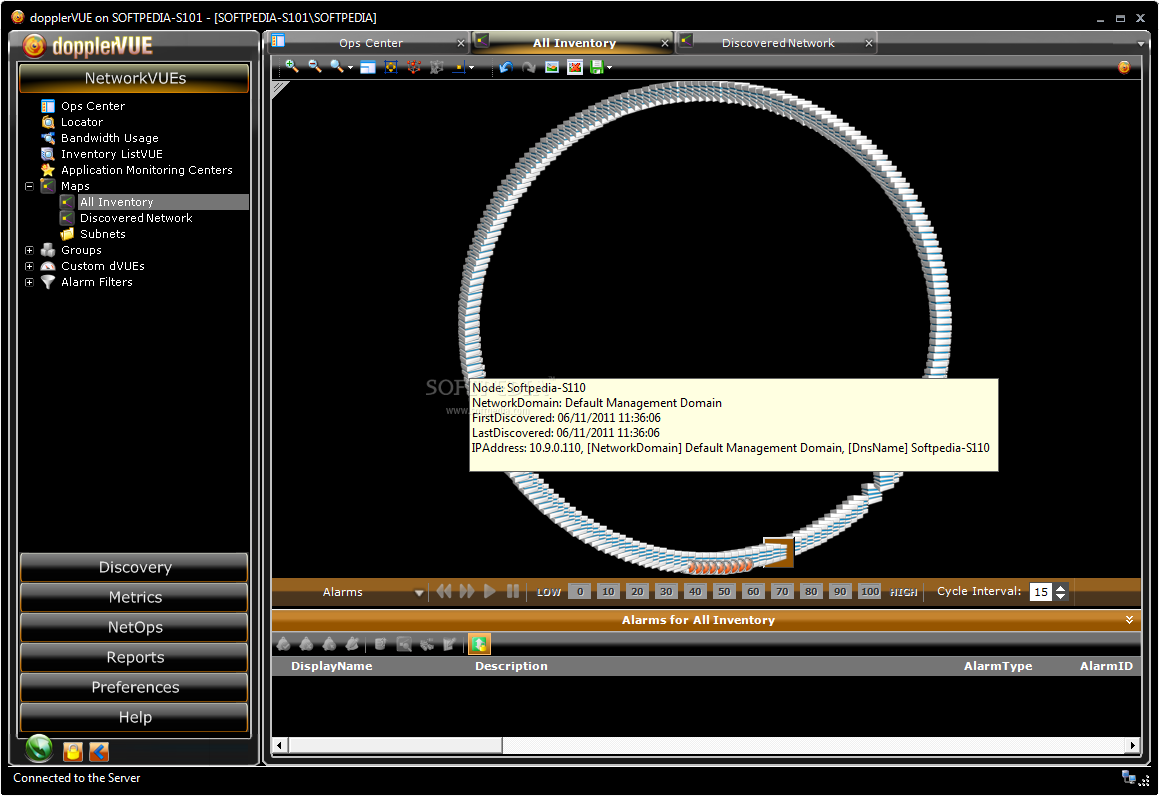Click the first gray alarm bell icon
1159x796 pixels.
pyautogui.click(x=283, y=644)
